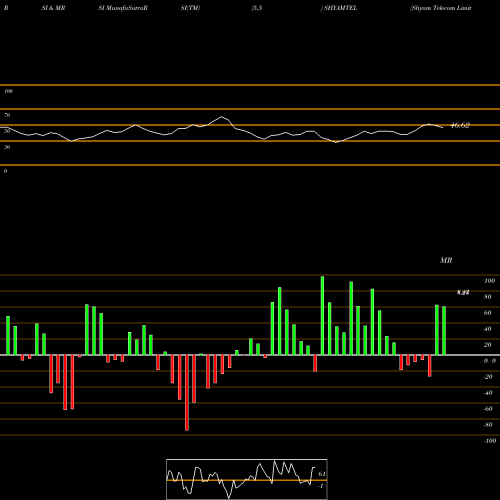Image resolution: width=500 pixels, height=500 pixels.
Task: Click the '(5,5' parameter text in header
Action: (257, 8)
